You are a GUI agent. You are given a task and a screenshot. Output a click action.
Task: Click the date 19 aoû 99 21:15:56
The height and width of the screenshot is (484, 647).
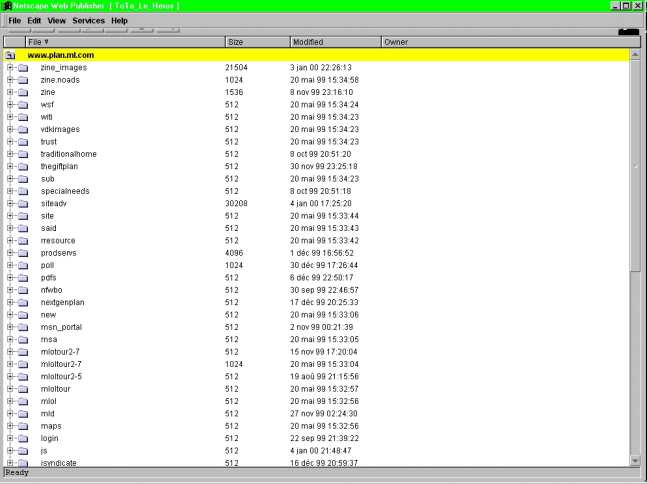(x=324, y=377)
